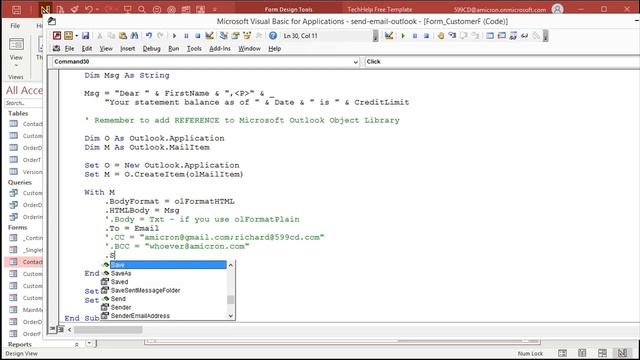Open the Debug menu

click(151, 49)
